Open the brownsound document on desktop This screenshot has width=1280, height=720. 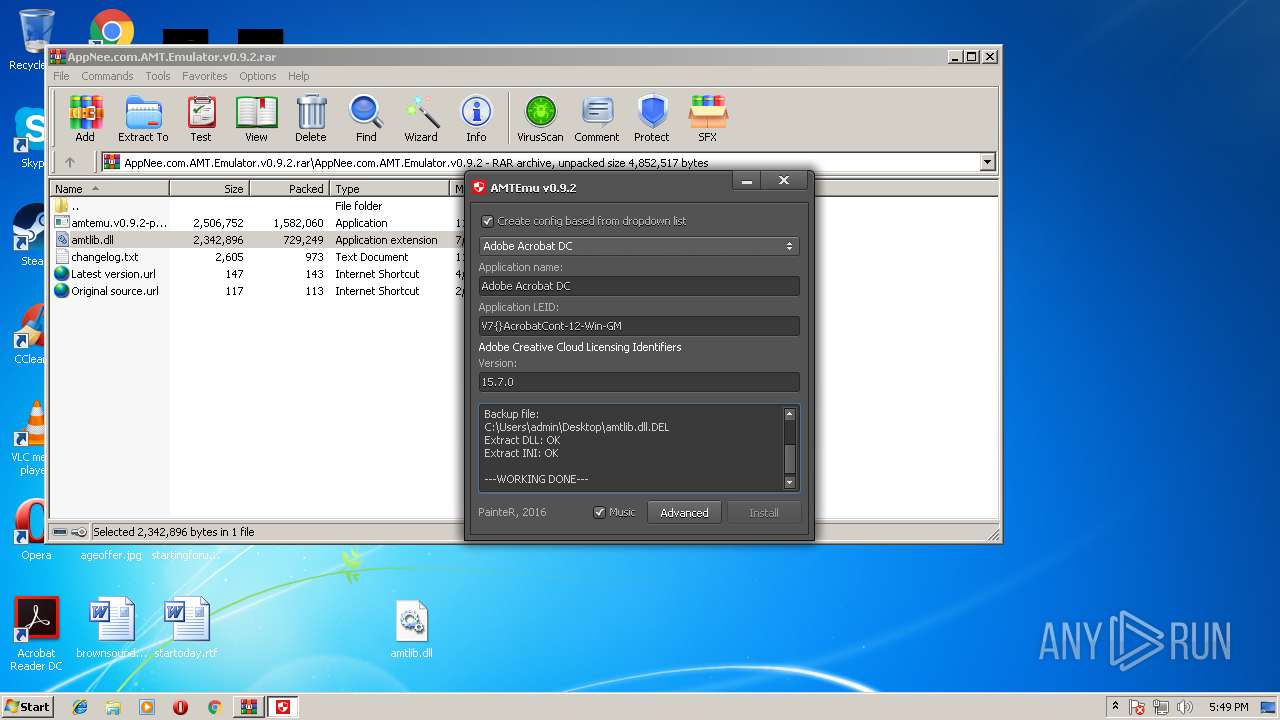coord(111,628)
